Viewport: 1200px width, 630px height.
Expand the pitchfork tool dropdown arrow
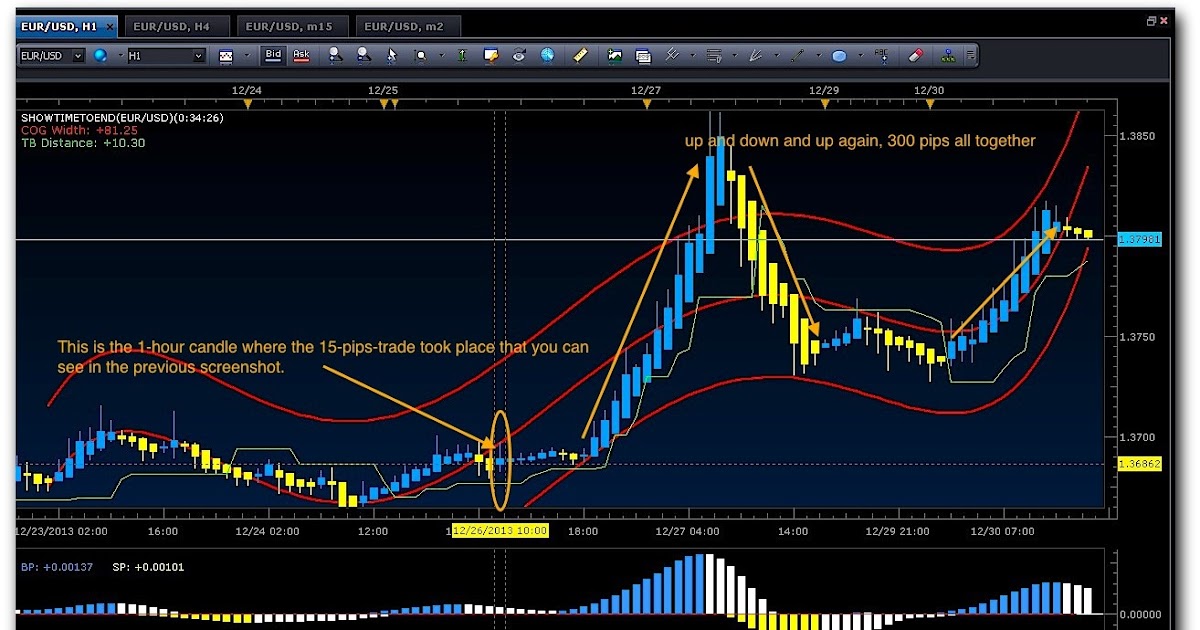693,56
